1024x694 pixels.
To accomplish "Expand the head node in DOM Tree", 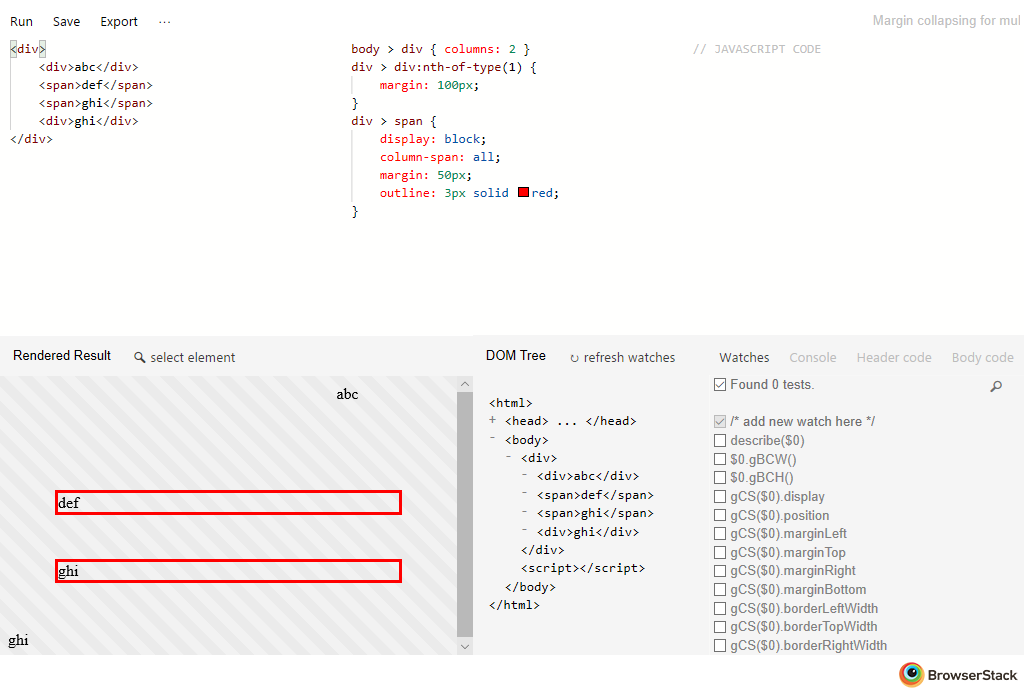I will (493, 421).
